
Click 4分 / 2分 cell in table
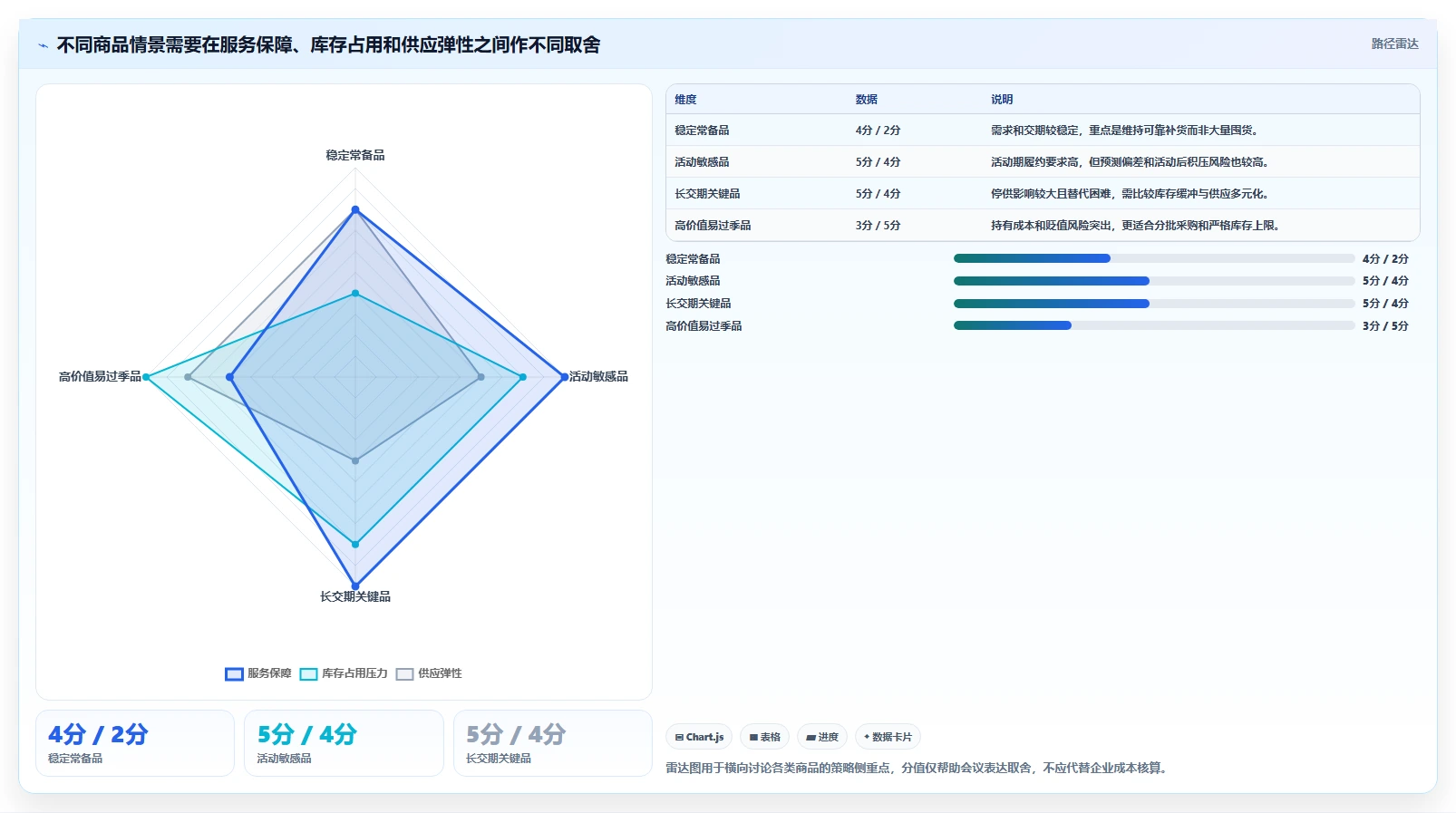point(878,131)
